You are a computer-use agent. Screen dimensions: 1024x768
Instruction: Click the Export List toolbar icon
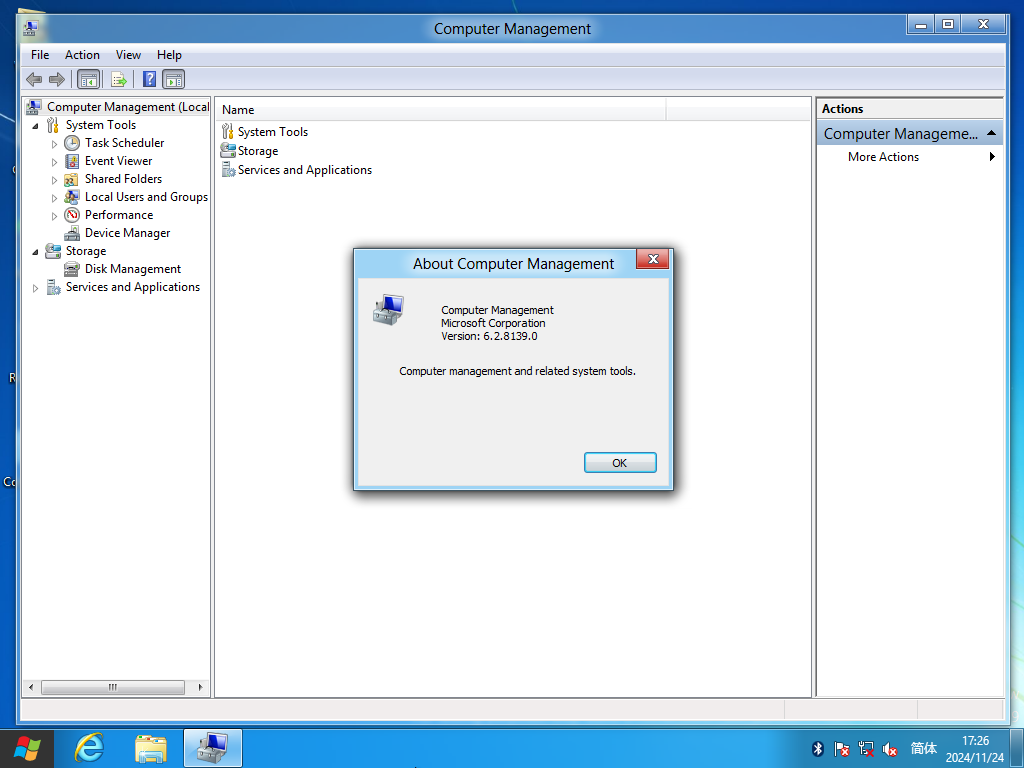point(119,80)
